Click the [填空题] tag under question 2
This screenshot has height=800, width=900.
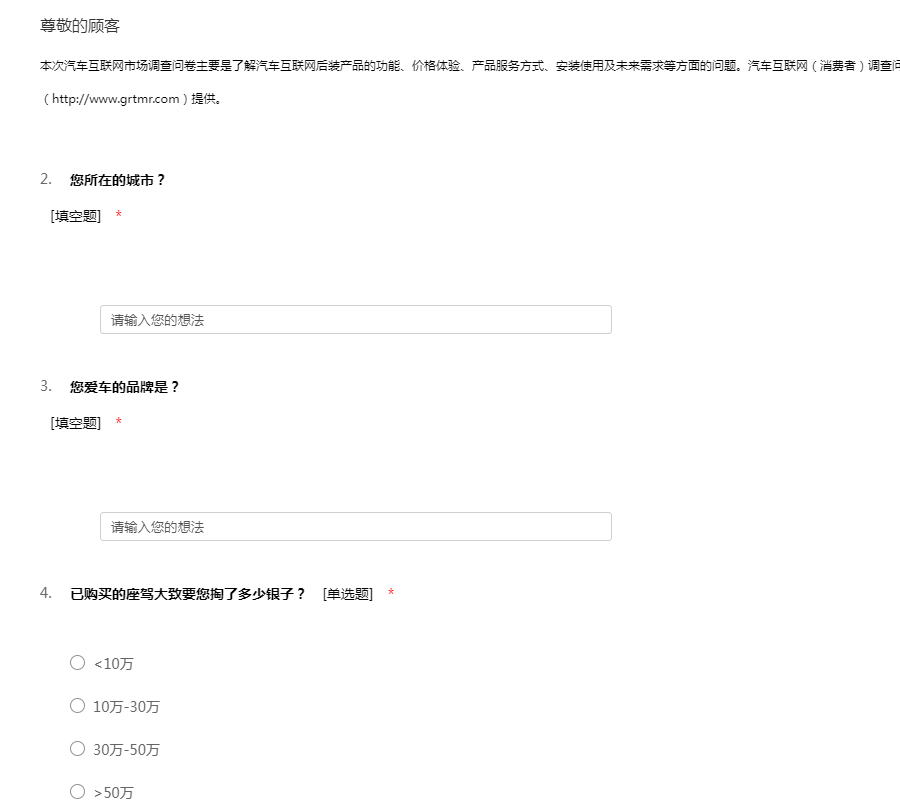click(76, 216)
